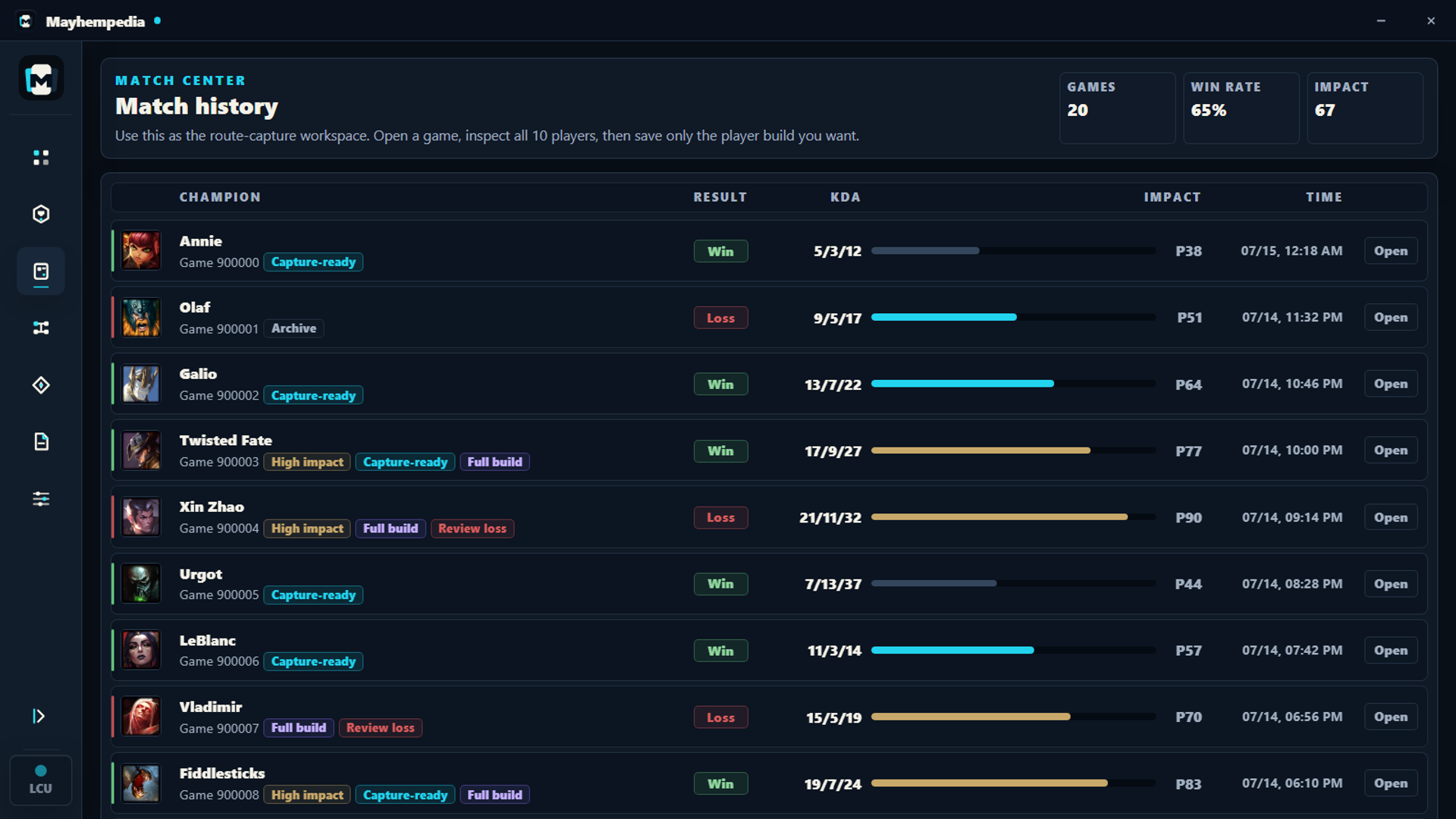
Task: Open the route nodes sidebar icon
Action: click(x=41, y=328)
